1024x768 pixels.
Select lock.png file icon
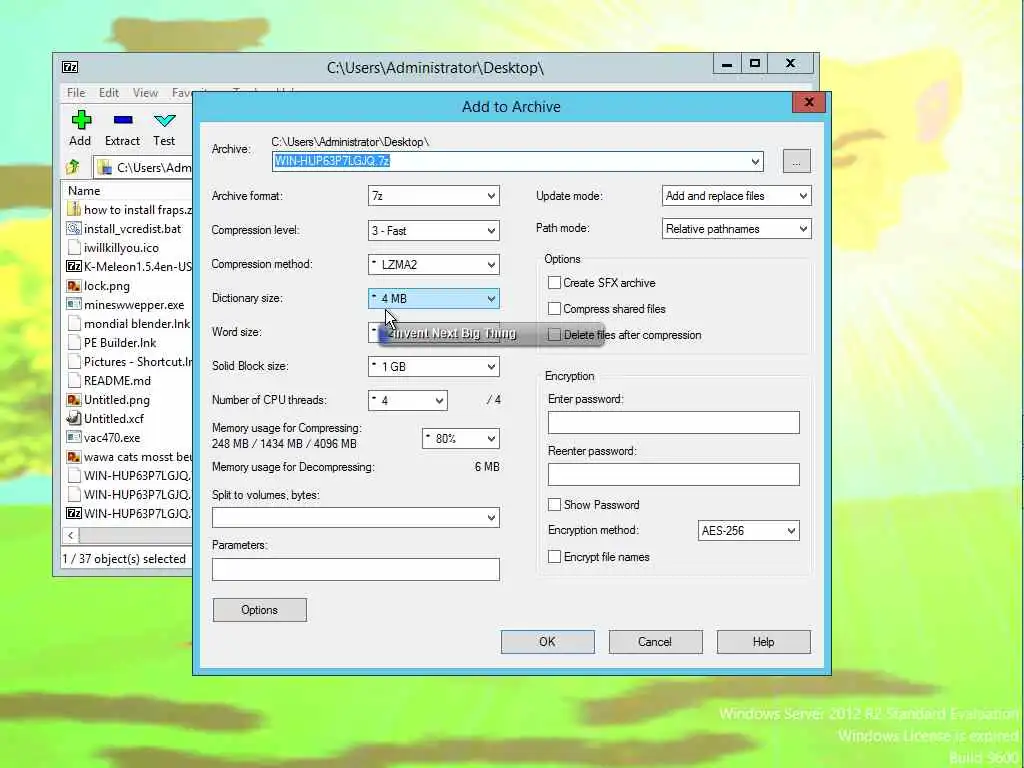pos(74,285)
